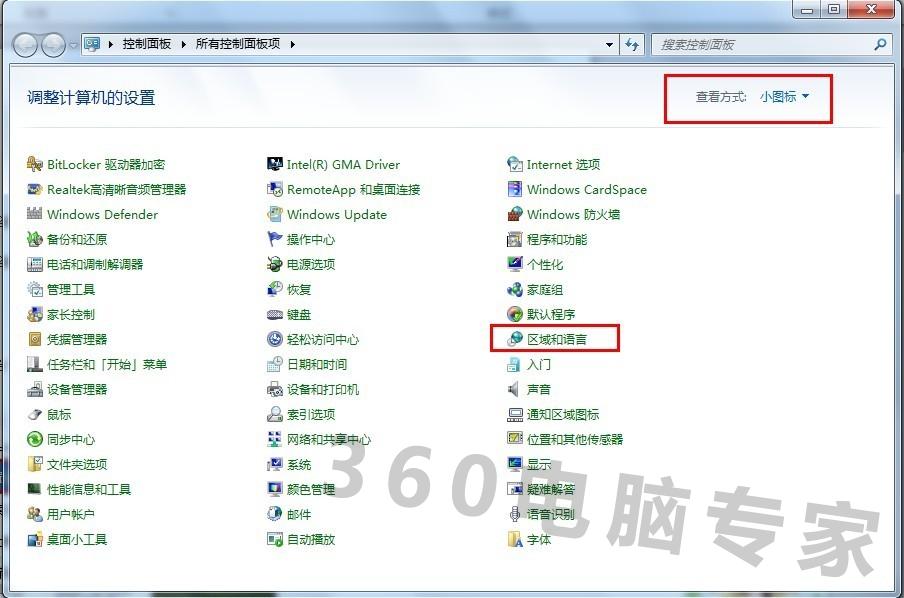
Task: Open the 位置和其他传感器 link
Action: click(575, 439)
